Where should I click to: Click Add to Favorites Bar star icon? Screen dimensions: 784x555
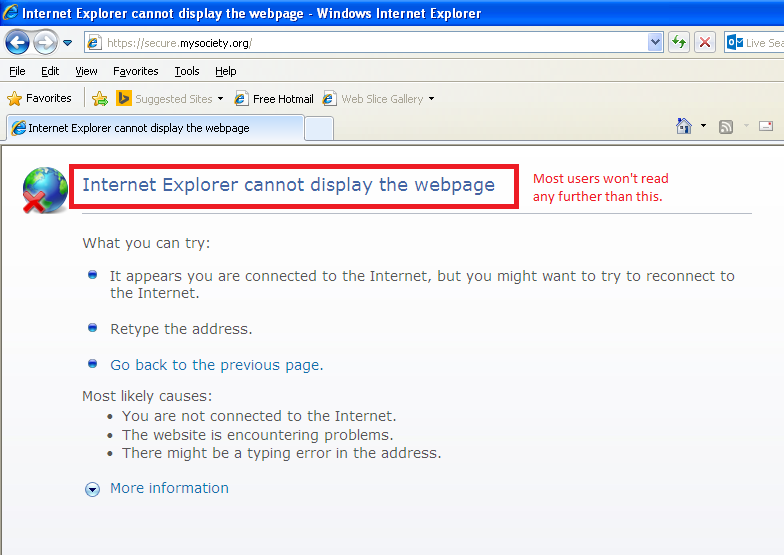[100, 98]
